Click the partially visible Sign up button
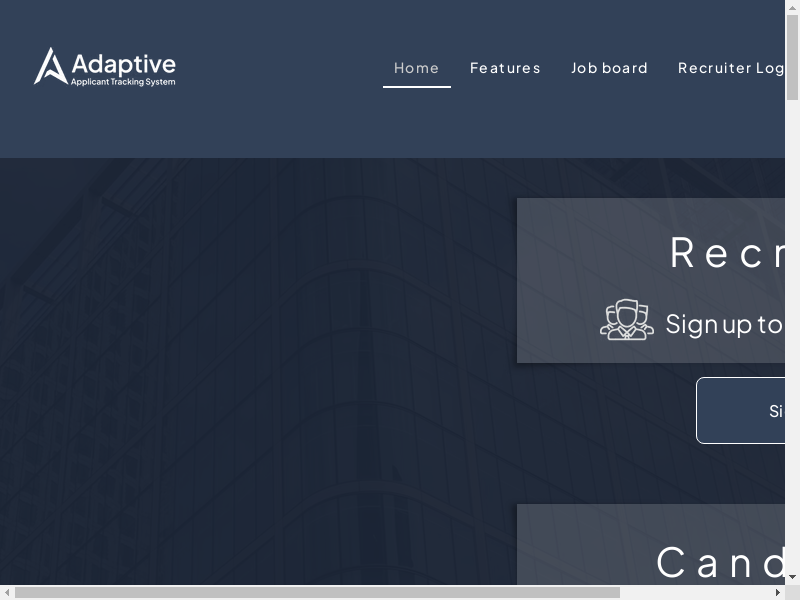800x600 pixels. pos(741,410)
